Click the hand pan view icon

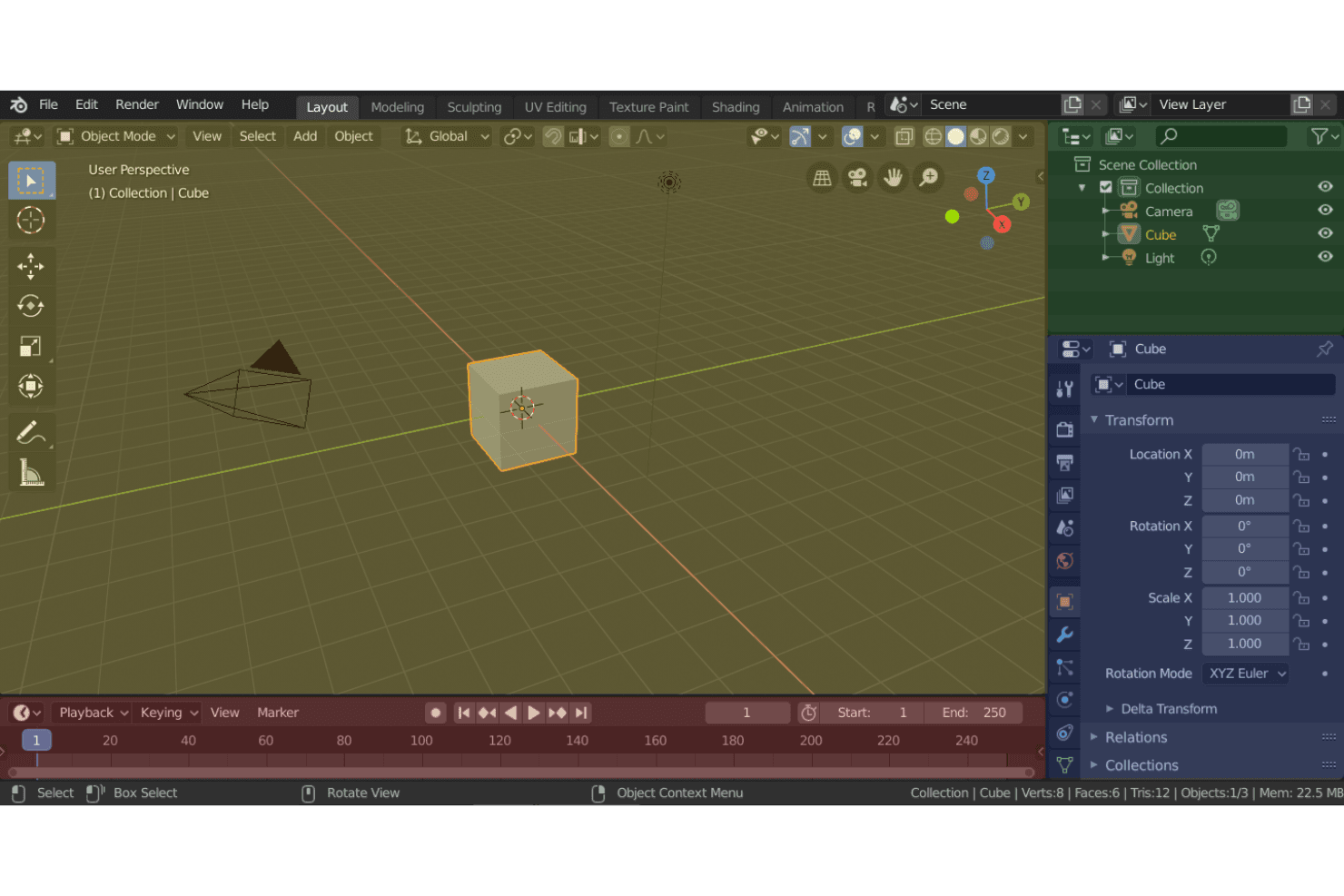point(893,178)
